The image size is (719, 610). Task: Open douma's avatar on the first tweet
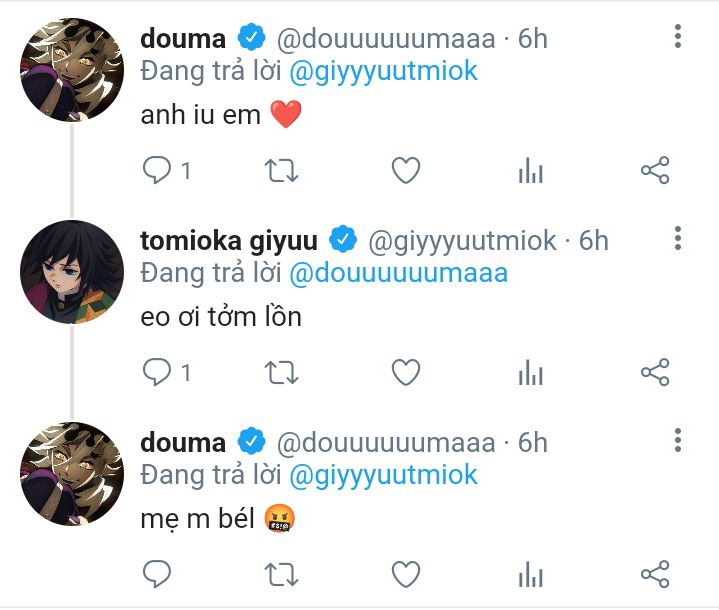(x=72, y=70)
